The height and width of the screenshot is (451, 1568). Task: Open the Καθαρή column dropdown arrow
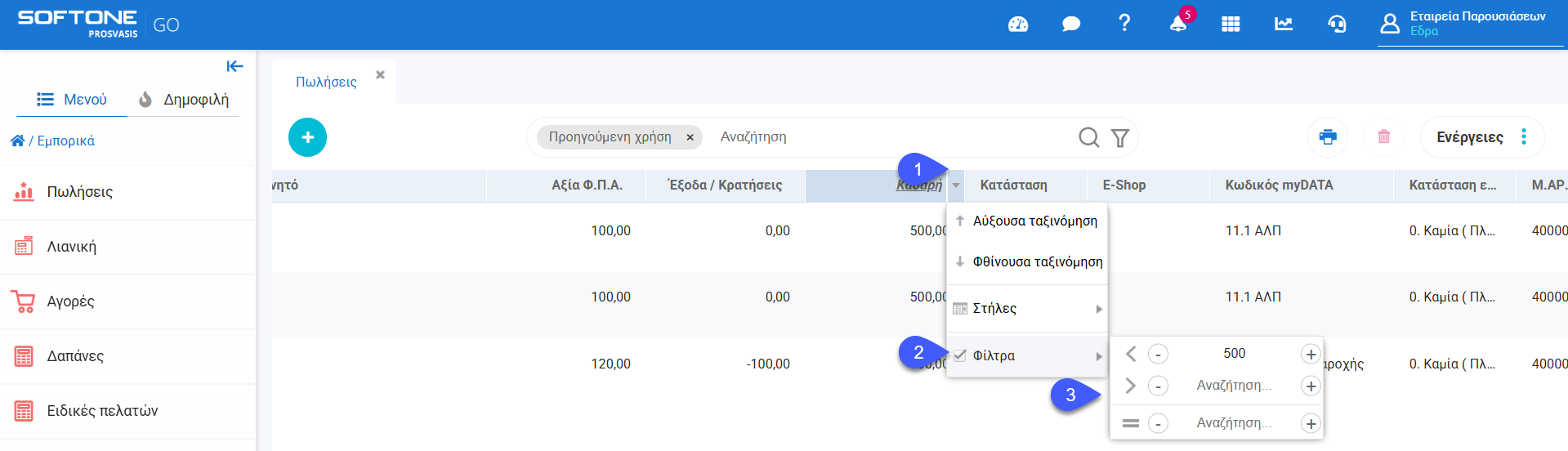point(955,186)
